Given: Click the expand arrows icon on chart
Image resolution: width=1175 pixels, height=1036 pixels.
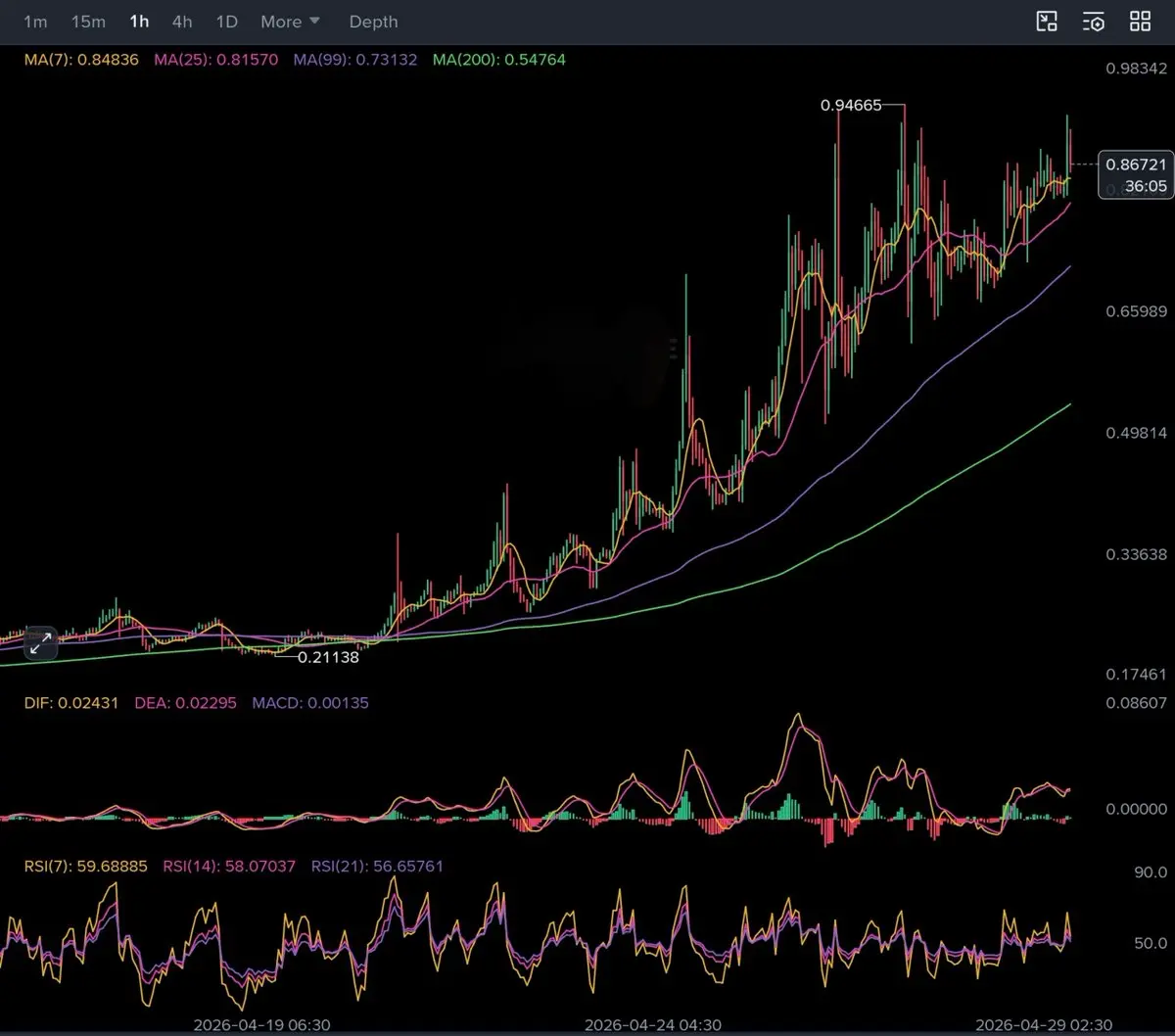Looking at the screenshot, I should (40, 643).
